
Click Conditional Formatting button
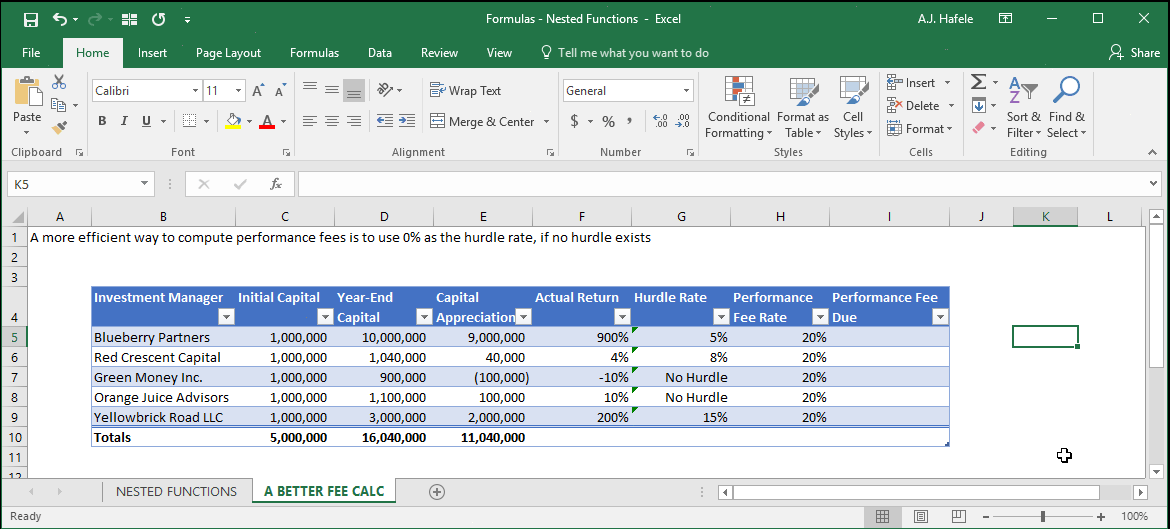(x=738, y=108)
